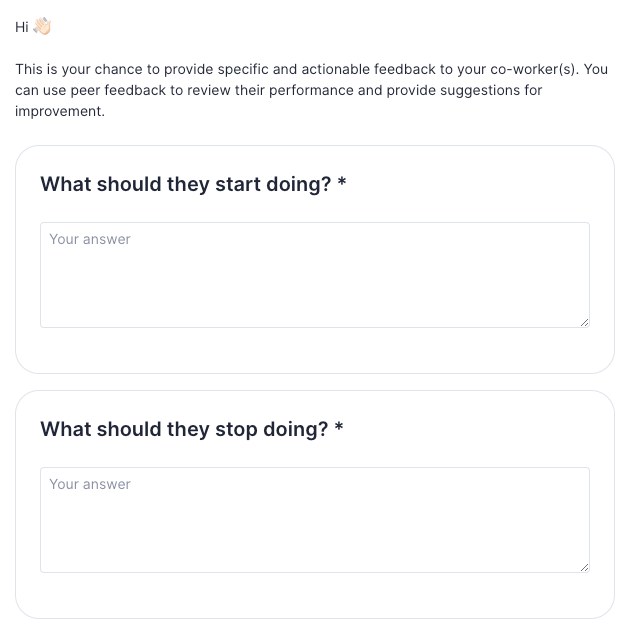Click the "What should they stop doing?" heading
This screenshot has width=632, height=630.
coord(184,430)
